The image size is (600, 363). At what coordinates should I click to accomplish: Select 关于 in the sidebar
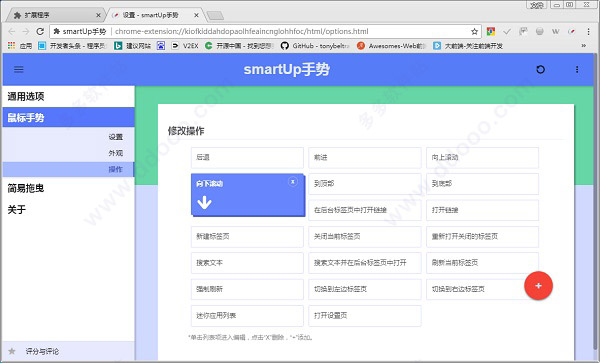click(68, 209)
